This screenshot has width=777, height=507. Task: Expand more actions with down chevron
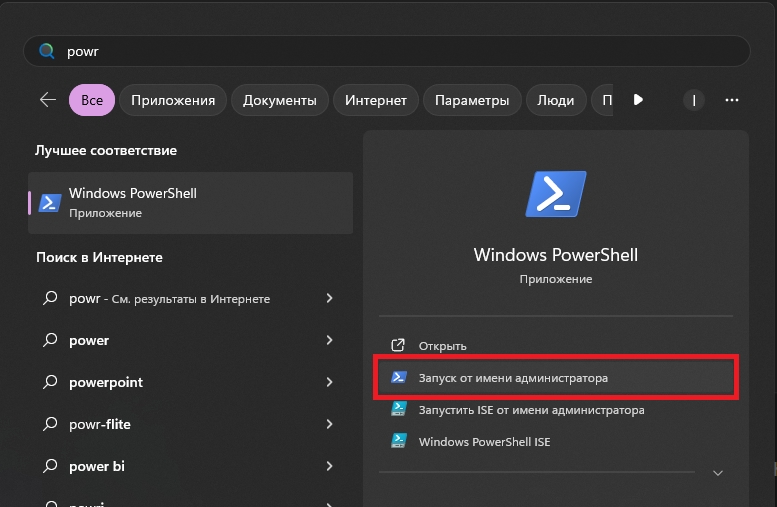click(x=717, y=472)
